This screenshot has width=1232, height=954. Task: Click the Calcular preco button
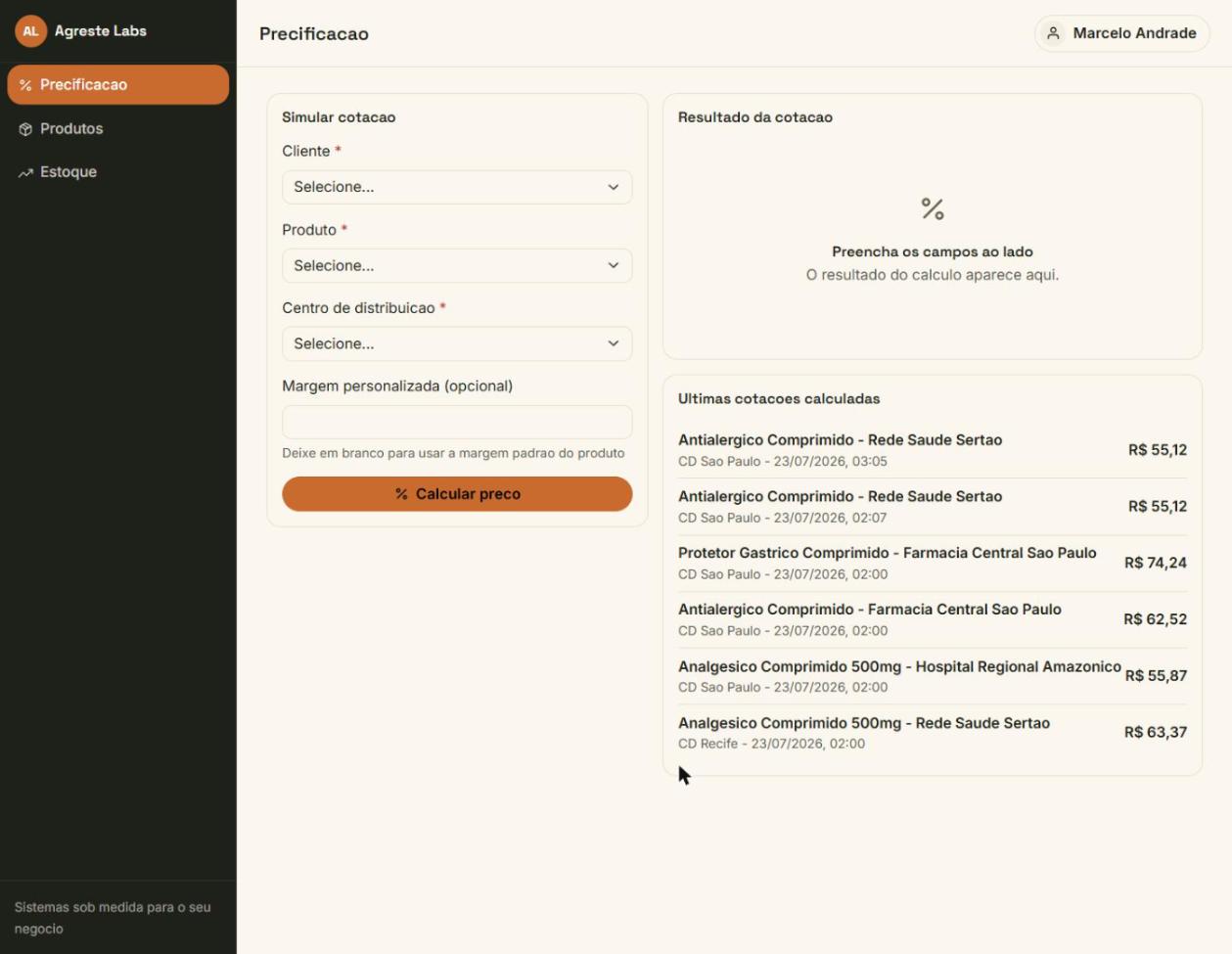[x=457, y=494]
